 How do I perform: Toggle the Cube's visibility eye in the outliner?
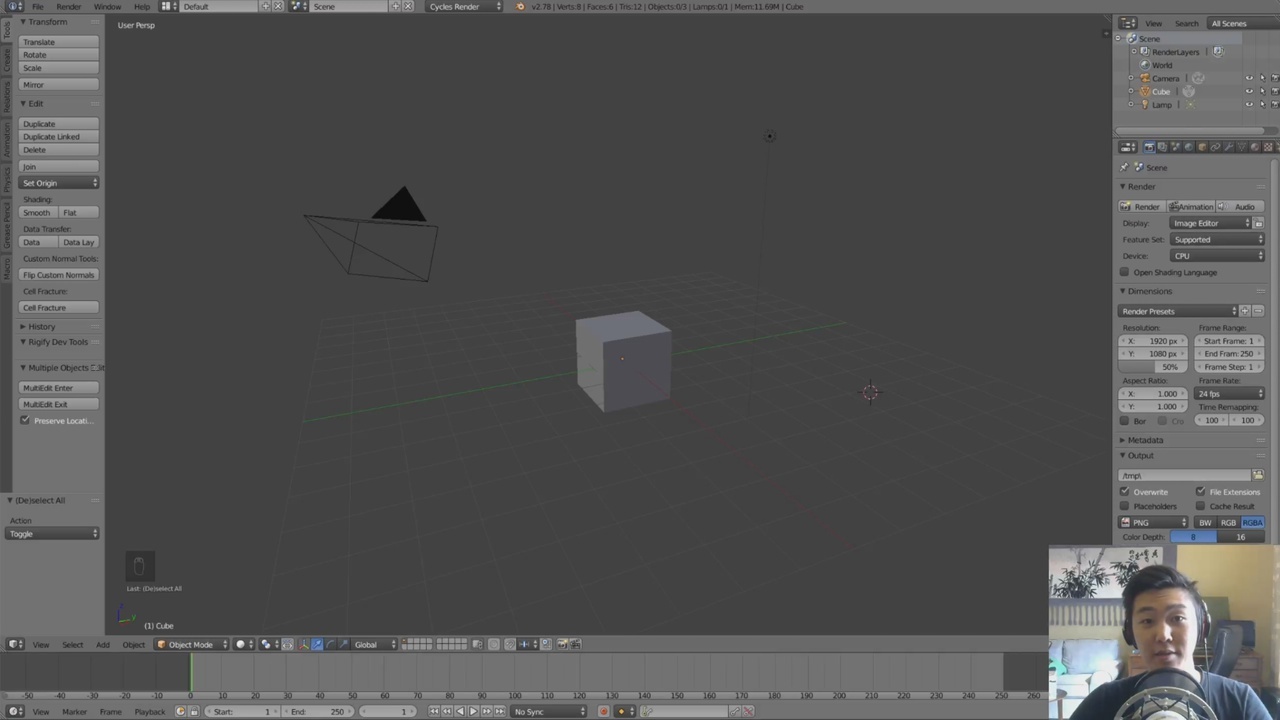[1249, 91]
